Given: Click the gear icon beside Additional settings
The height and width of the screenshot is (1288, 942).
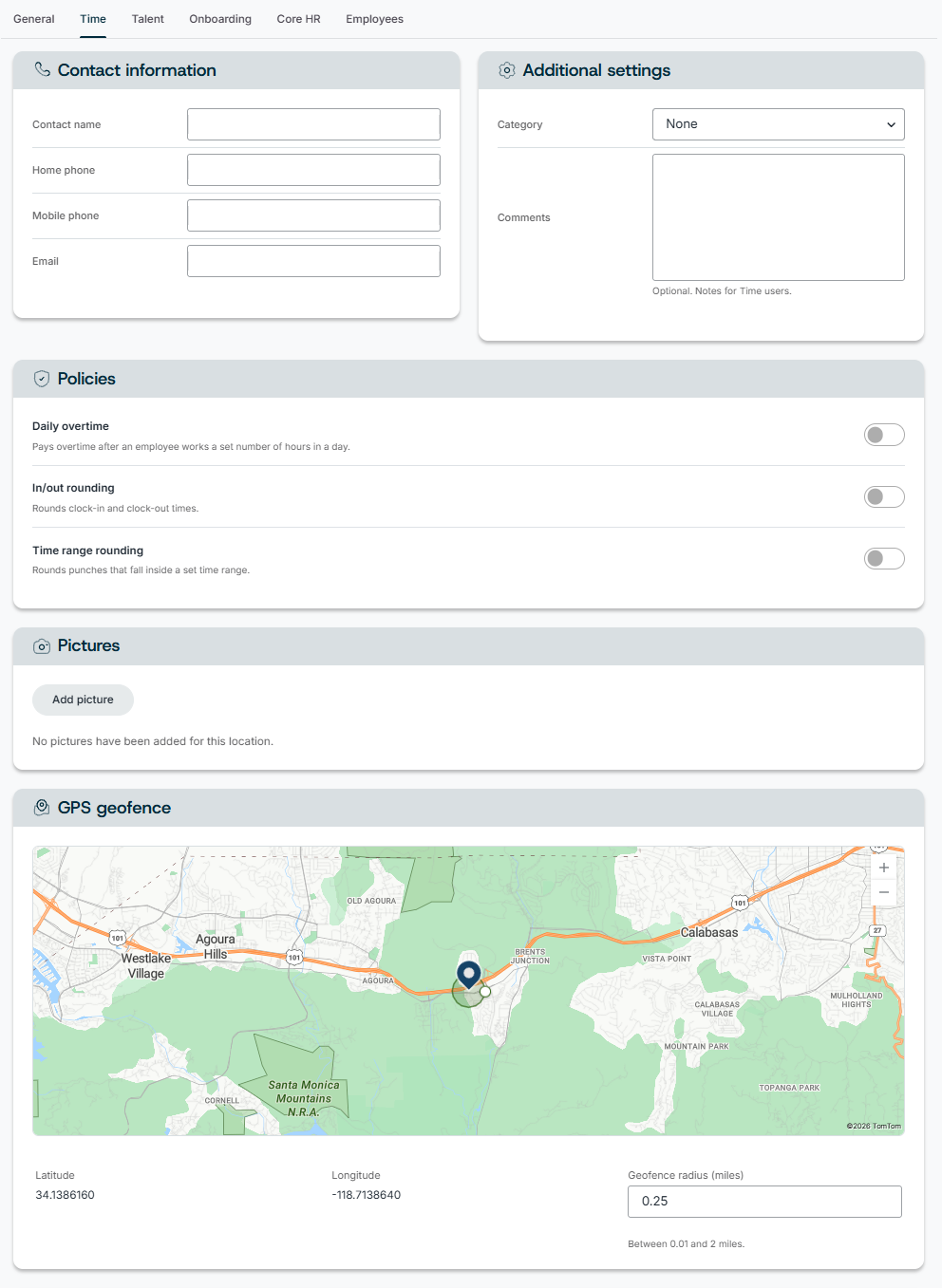Looking at the screenshot, I should [507, 70].
